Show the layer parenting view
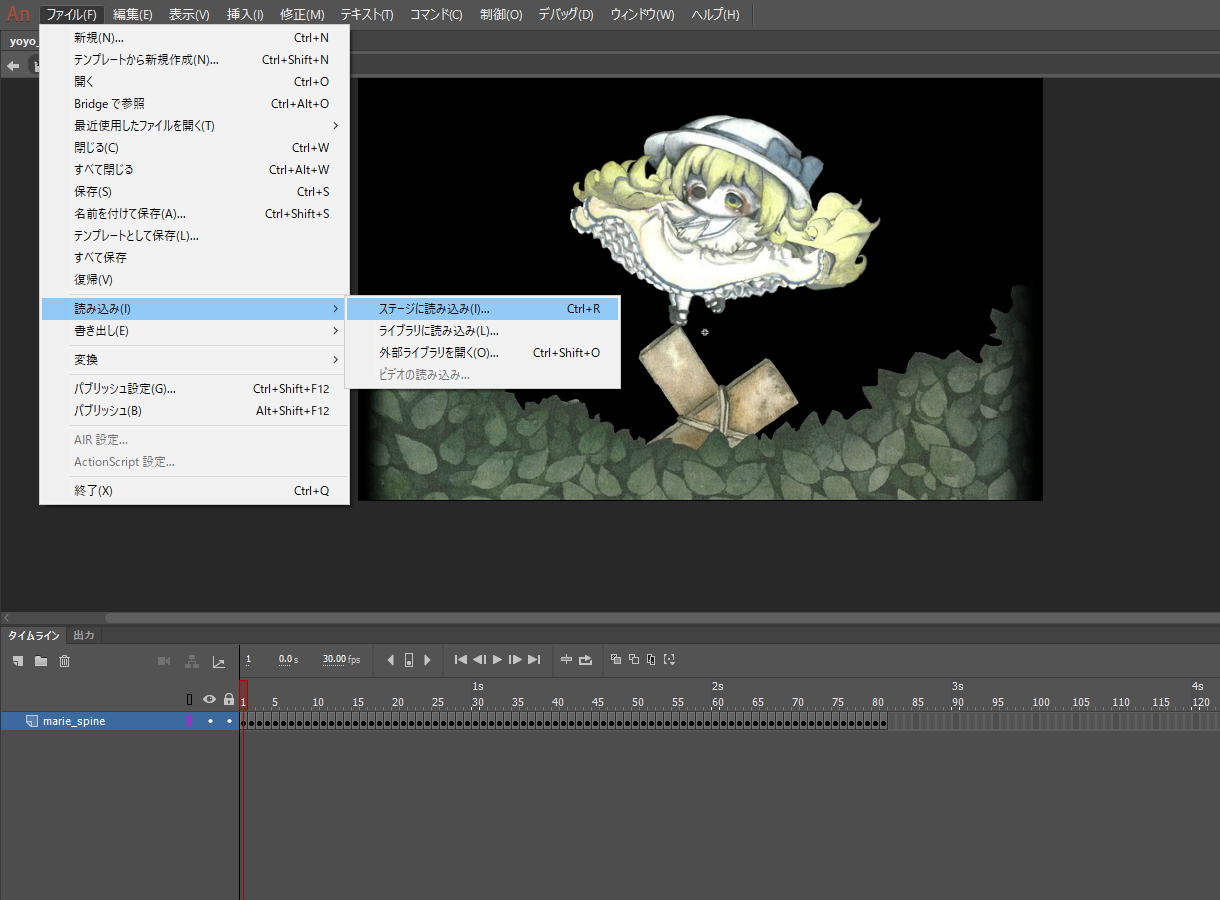Screen dimensions: 1220x900 coord(191,661)
